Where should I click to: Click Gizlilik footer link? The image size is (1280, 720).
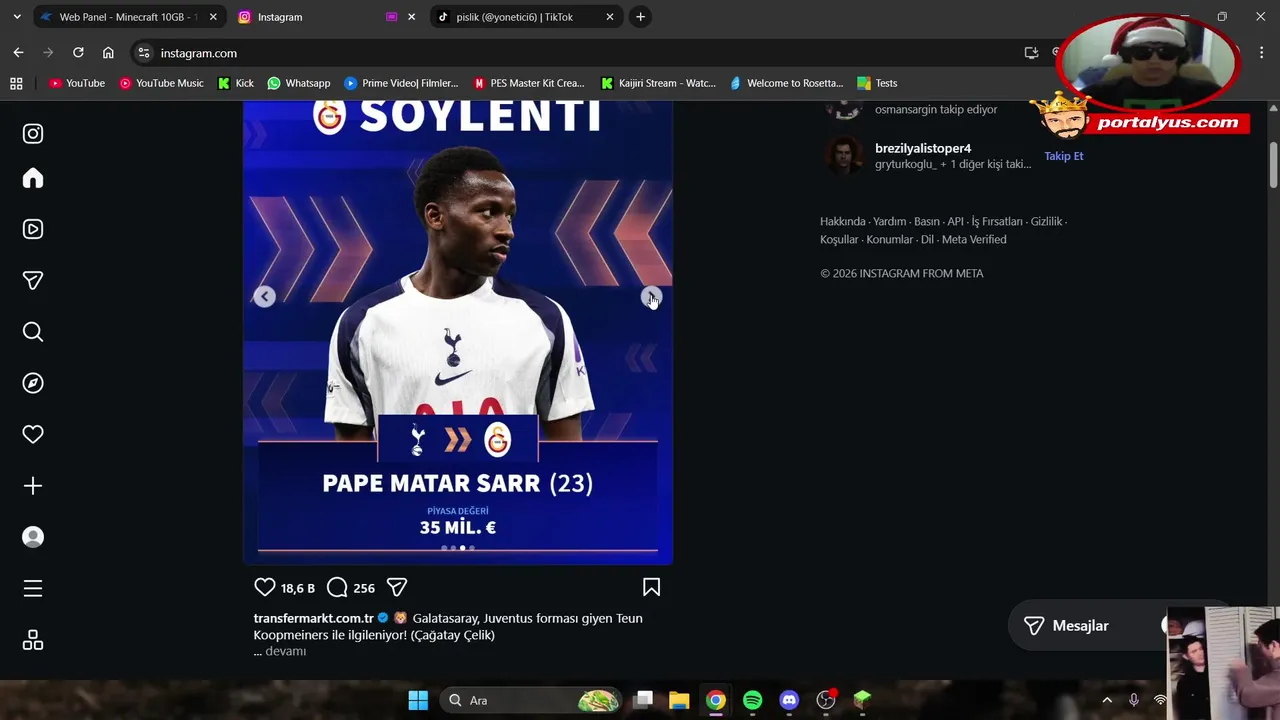click(x=1046, y=221)
